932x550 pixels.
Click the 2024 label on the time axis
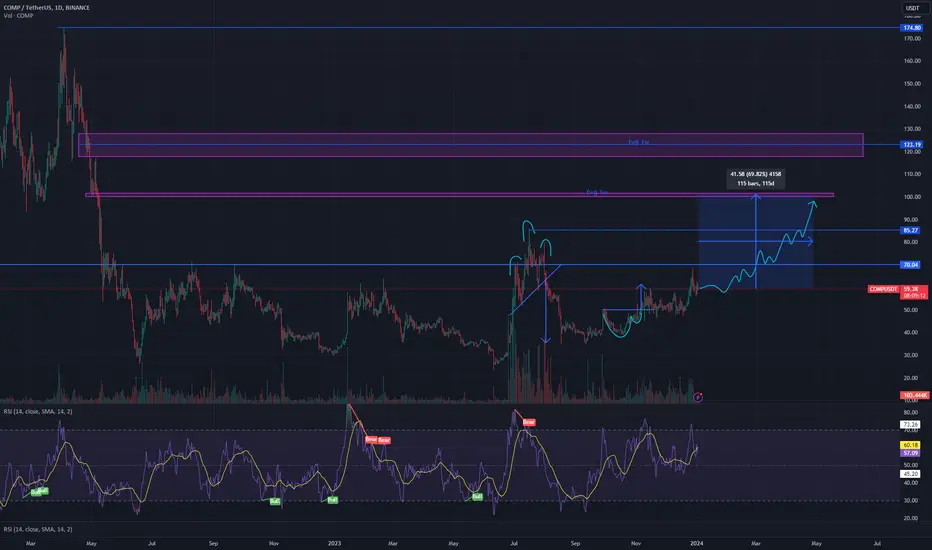(x=697, y=543)
